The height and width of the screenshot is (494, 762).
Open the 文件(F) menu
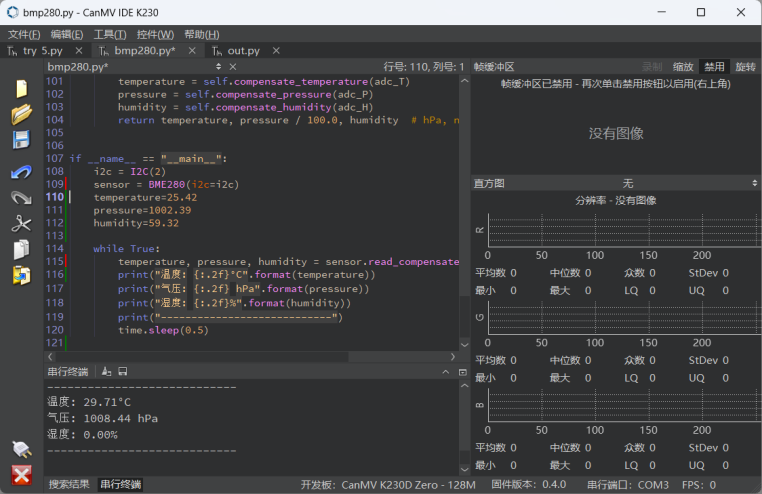click(x=24, y=34)
